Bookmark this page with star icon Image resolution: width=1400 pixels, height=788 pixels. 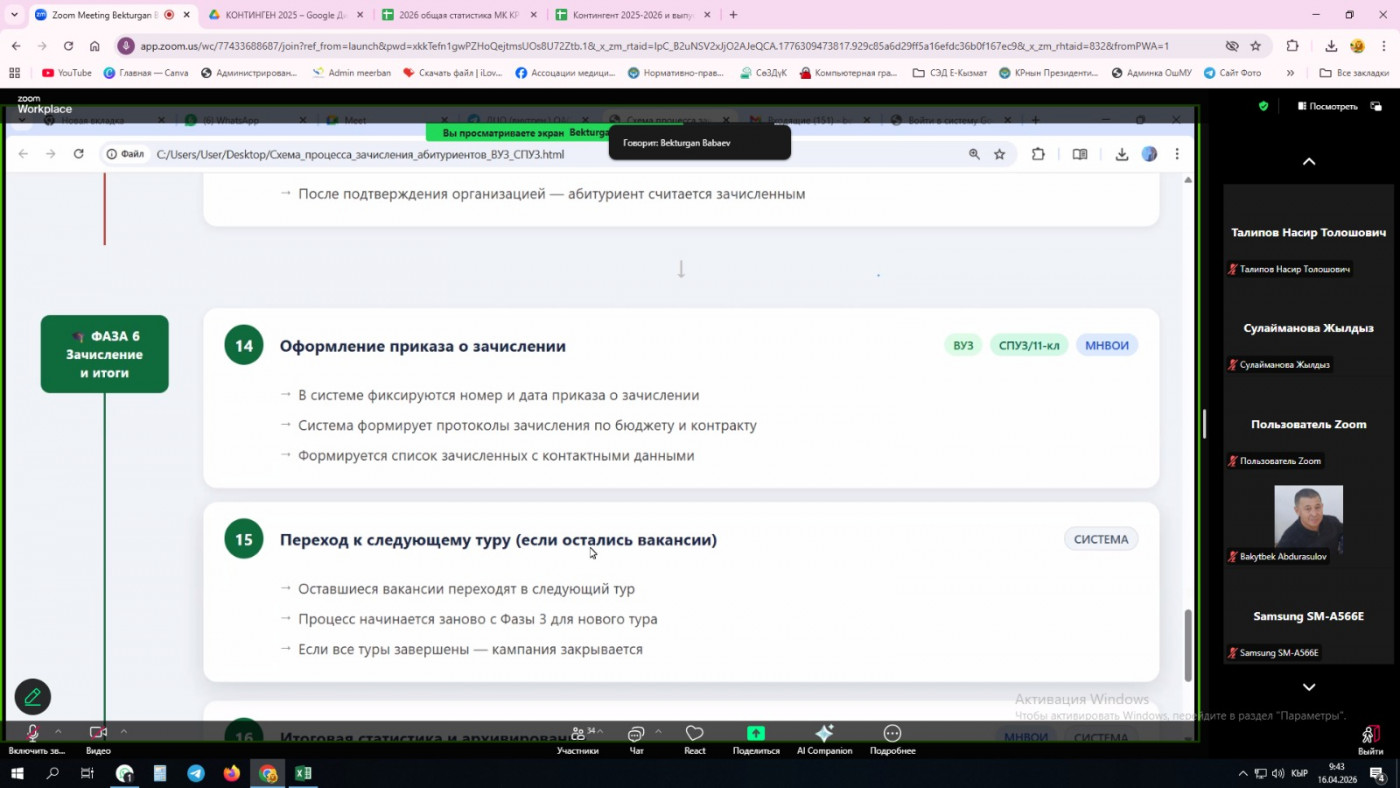coord(1255,46)
